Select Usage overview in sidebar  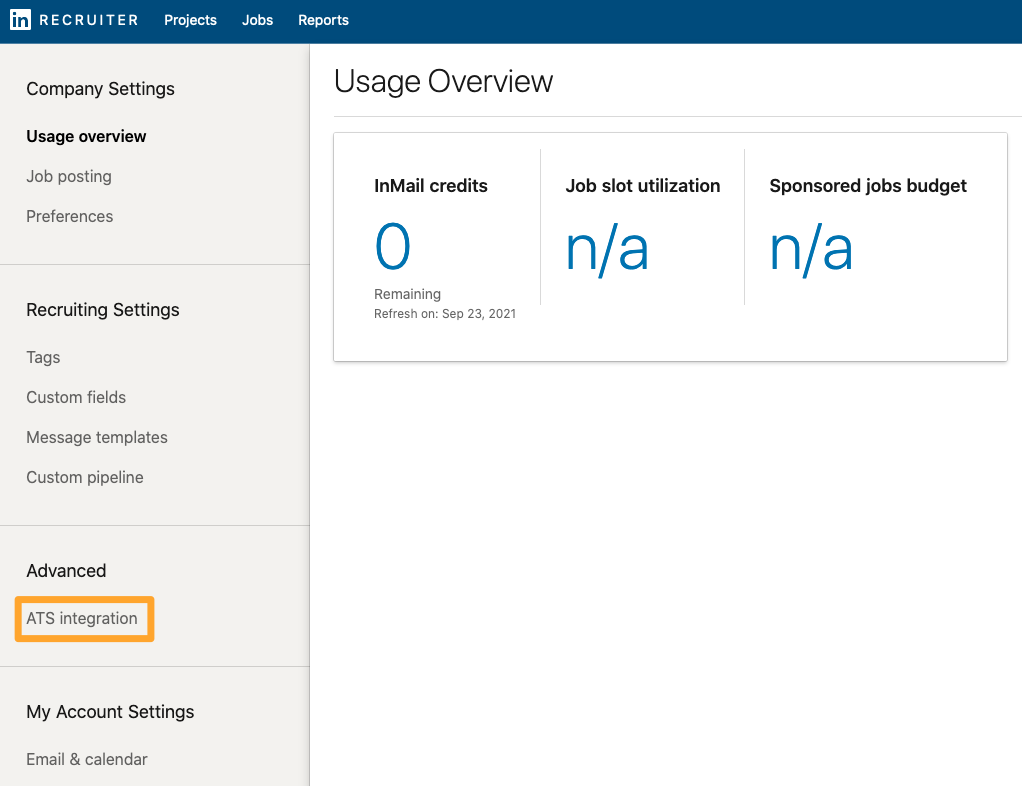click(86, 136)
